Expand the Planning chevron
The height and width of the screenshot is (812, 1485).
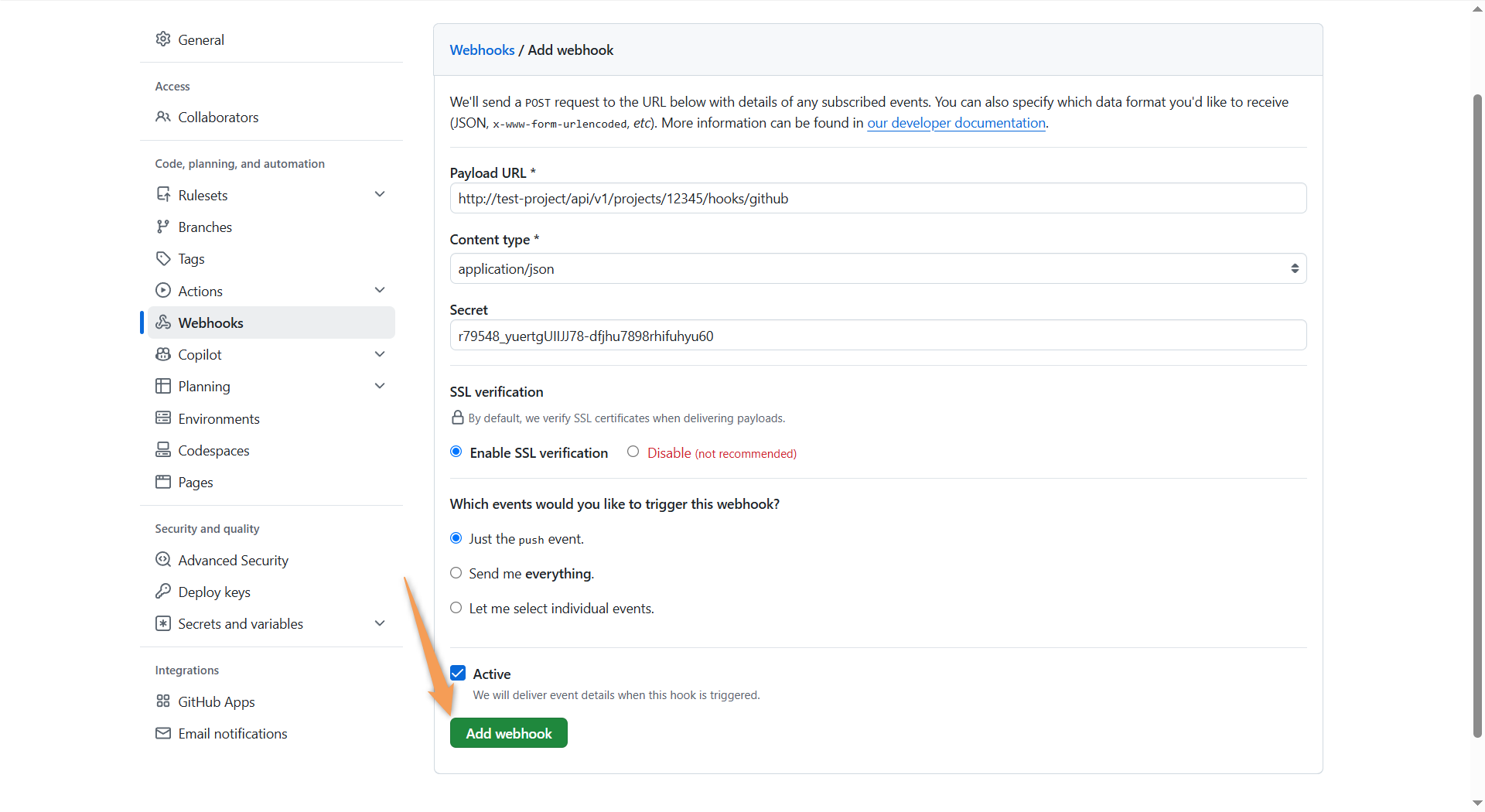(x=380, y=386)
